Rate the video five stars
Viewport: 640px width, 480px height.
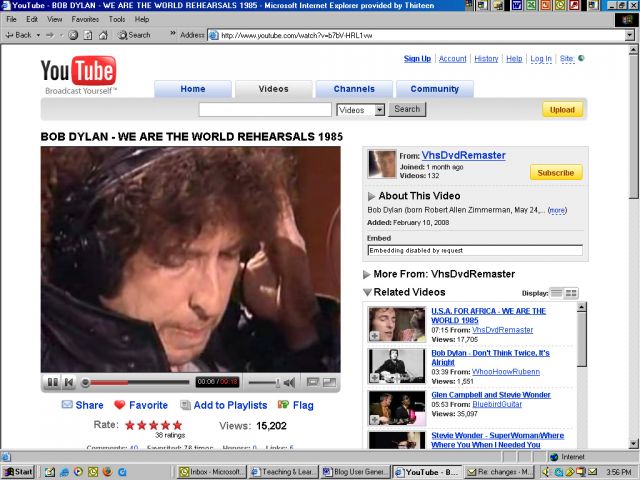pyautogui.click(x=177, y=425)
